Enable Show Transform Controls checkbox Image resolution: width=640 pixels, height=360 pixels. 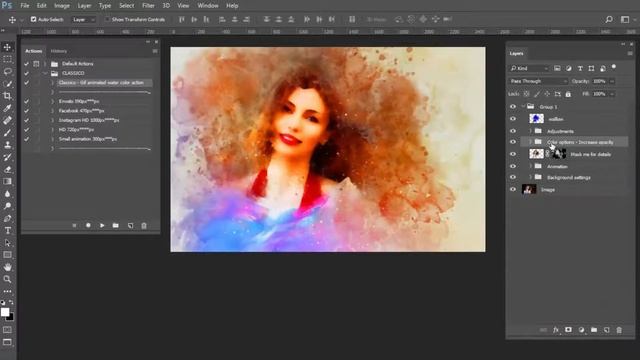click(x=107, y=19)
